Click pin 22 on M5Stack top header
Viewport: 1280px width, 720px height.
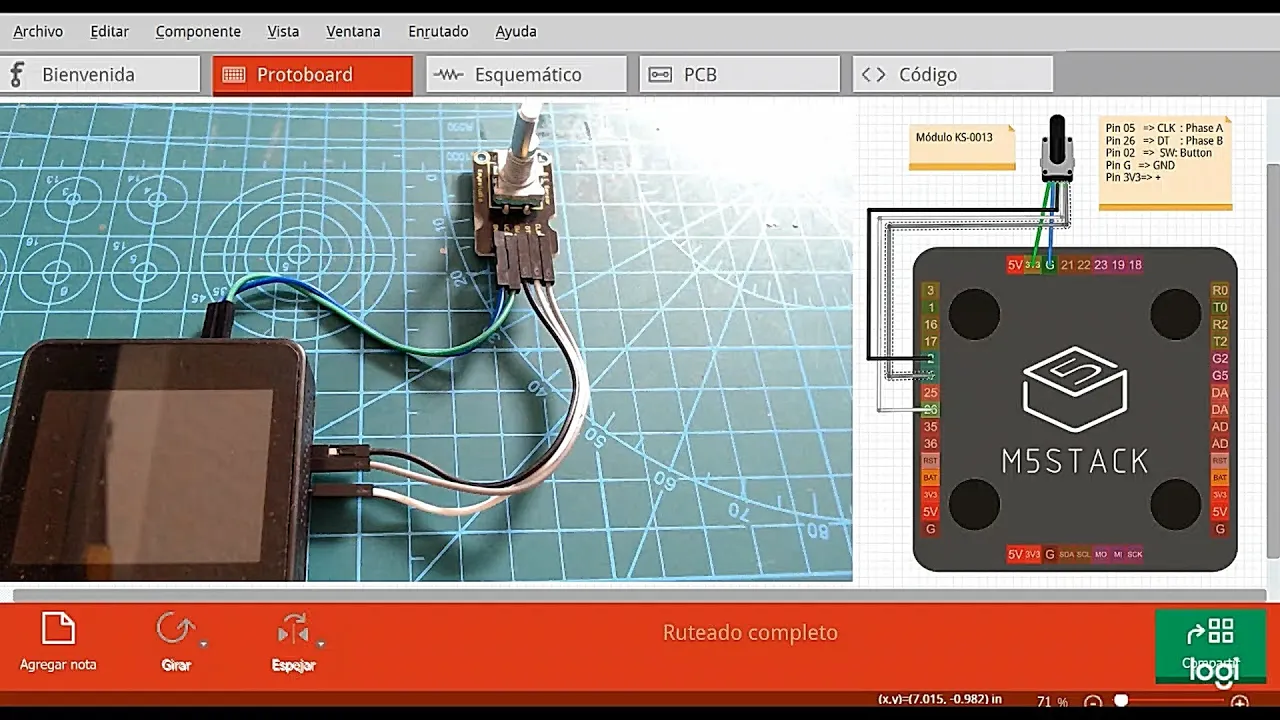point(1084,265)
